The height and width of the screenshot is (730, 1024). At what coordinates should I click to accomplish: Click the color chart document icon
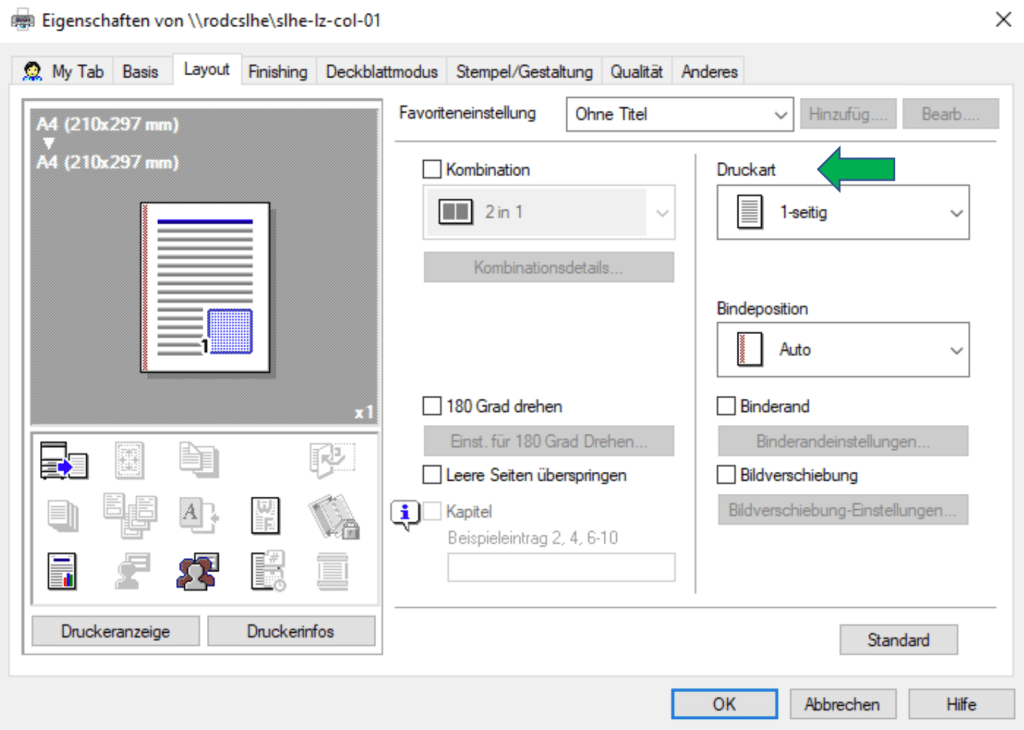pos(64,571)
